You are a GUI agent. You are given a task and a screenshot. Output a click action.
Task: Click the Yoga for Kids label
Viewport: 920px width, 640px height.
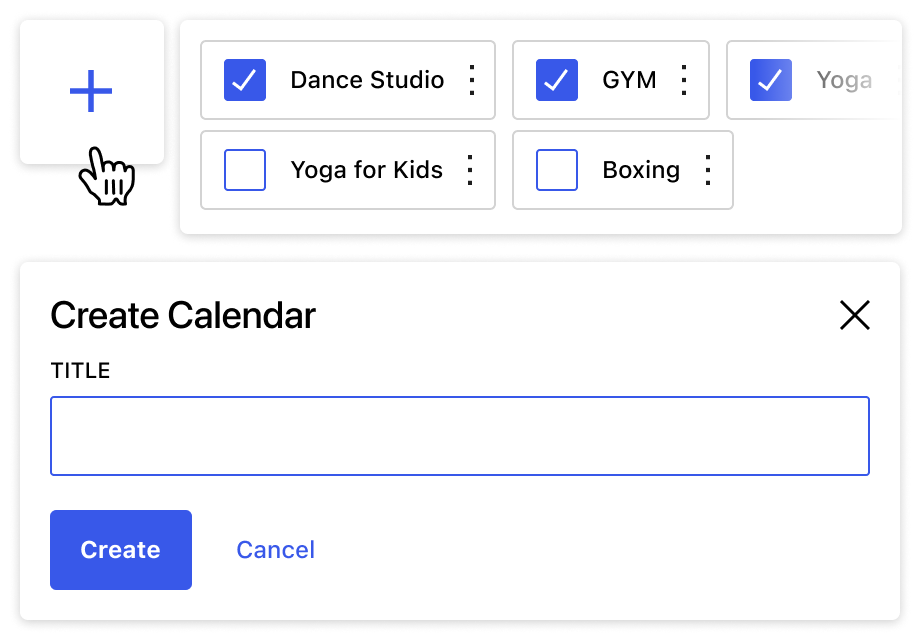366,170
